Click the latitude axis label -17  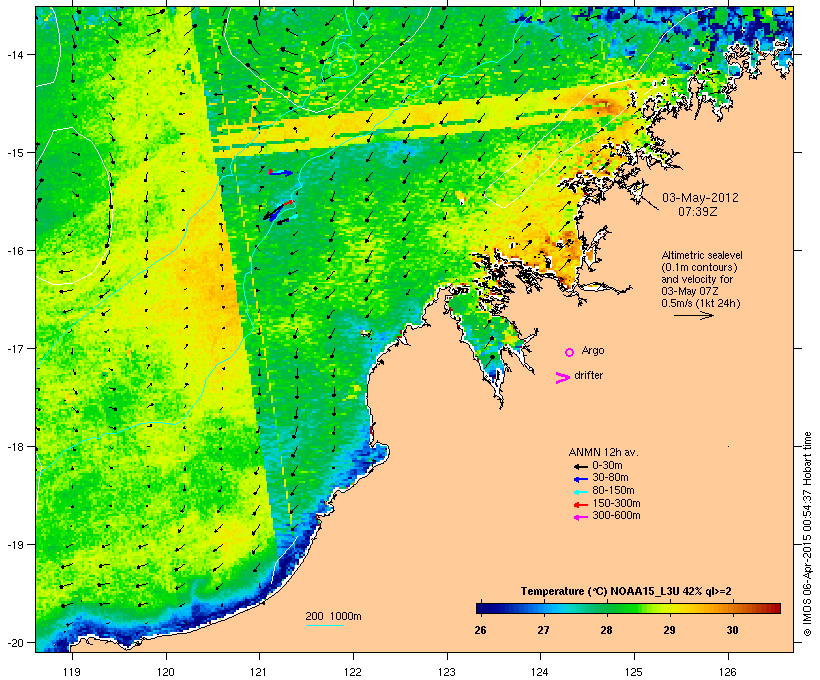14,349
